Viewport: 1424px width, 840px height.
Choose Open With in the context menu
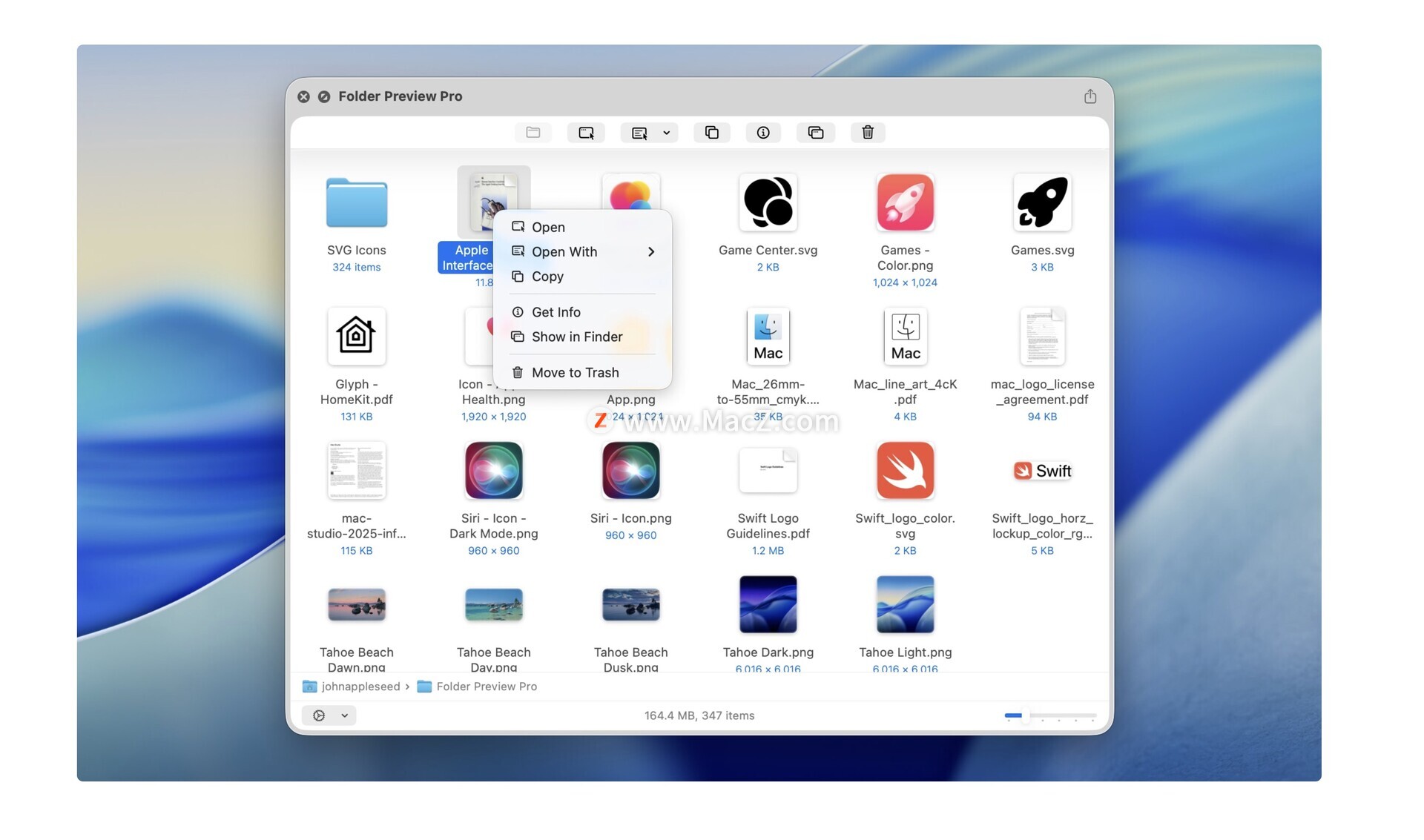click(582, 251)
